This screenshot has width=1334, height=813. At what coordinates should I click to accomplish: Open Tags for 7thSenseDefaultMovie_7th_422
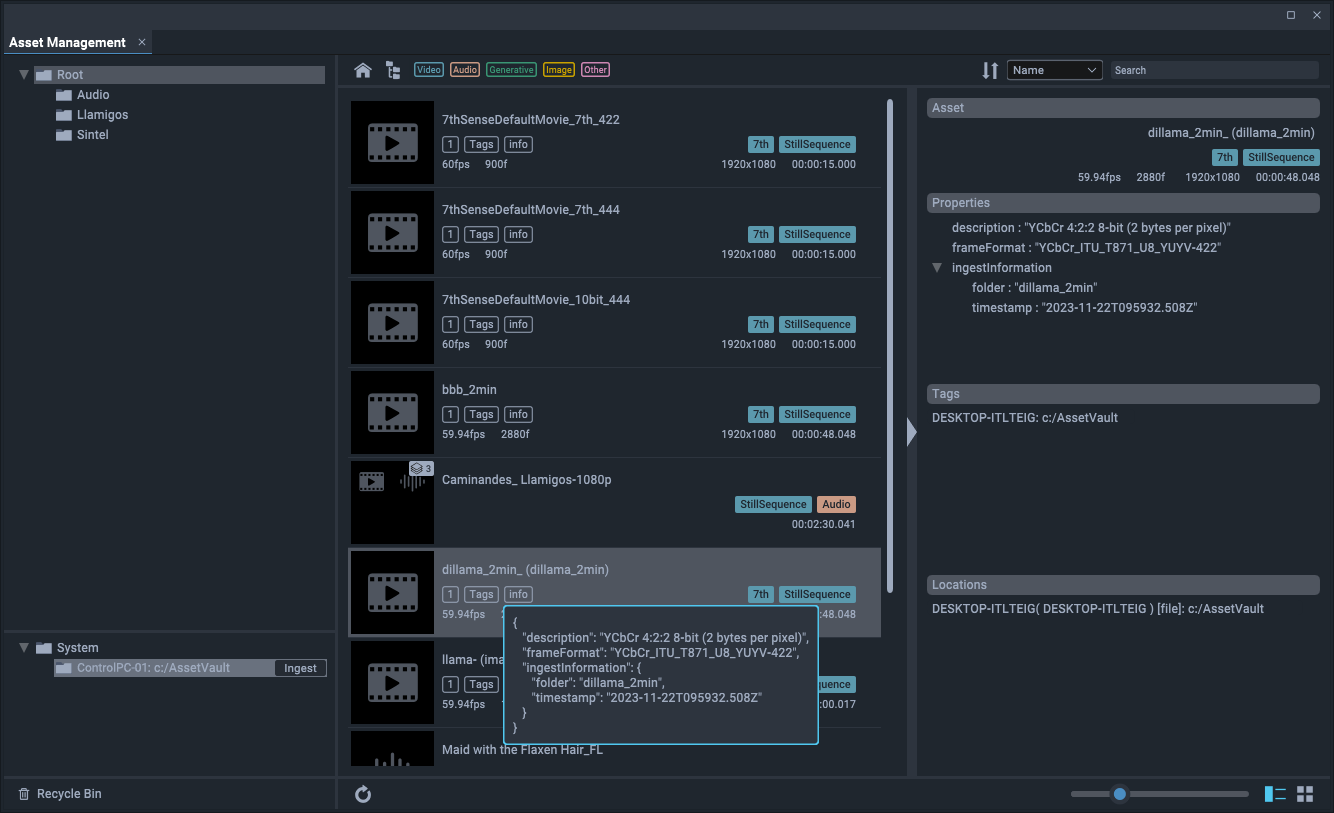(482, 144)
